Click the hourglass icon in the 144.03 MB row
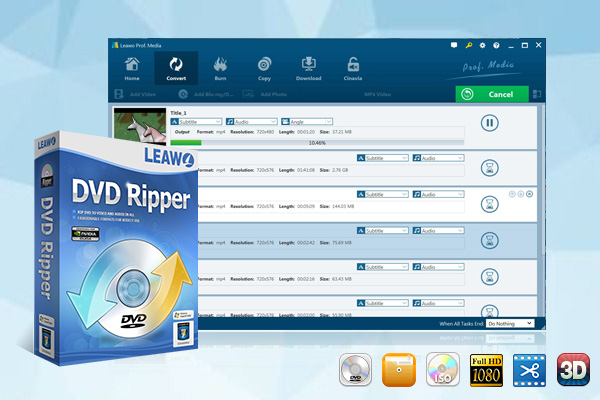Viewport: 600px width, 400px height. click(x=489, y=204)
